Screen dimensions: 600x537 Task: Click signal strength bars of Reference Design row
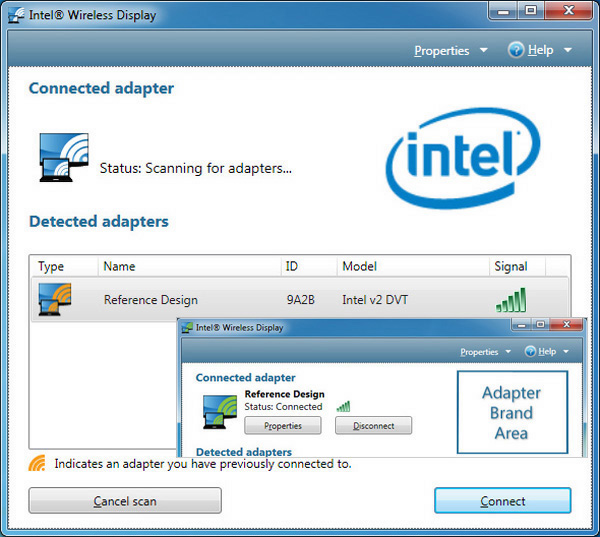511,300
